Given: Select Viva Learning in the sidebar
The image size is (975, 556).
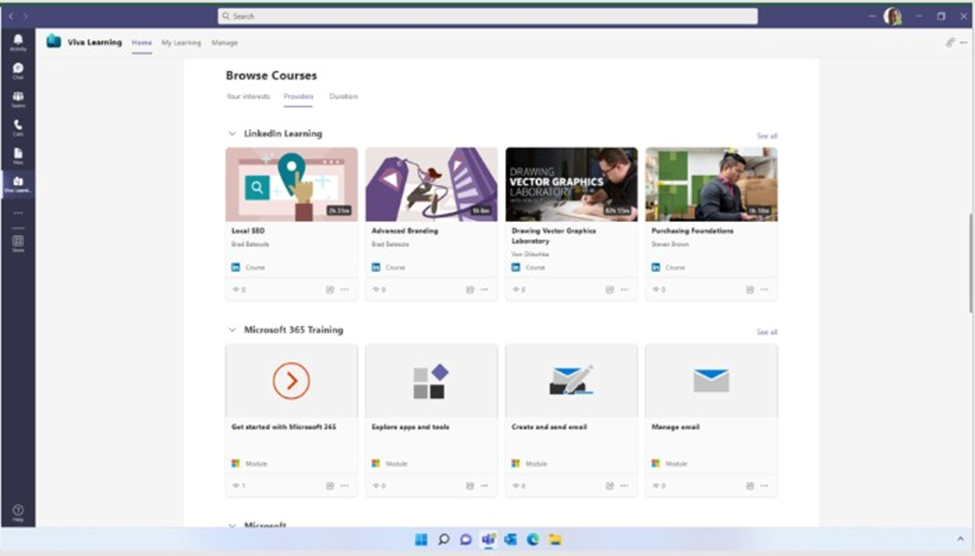Looking at the screenshot, I should pyautogui.click(x=18, y=184).
